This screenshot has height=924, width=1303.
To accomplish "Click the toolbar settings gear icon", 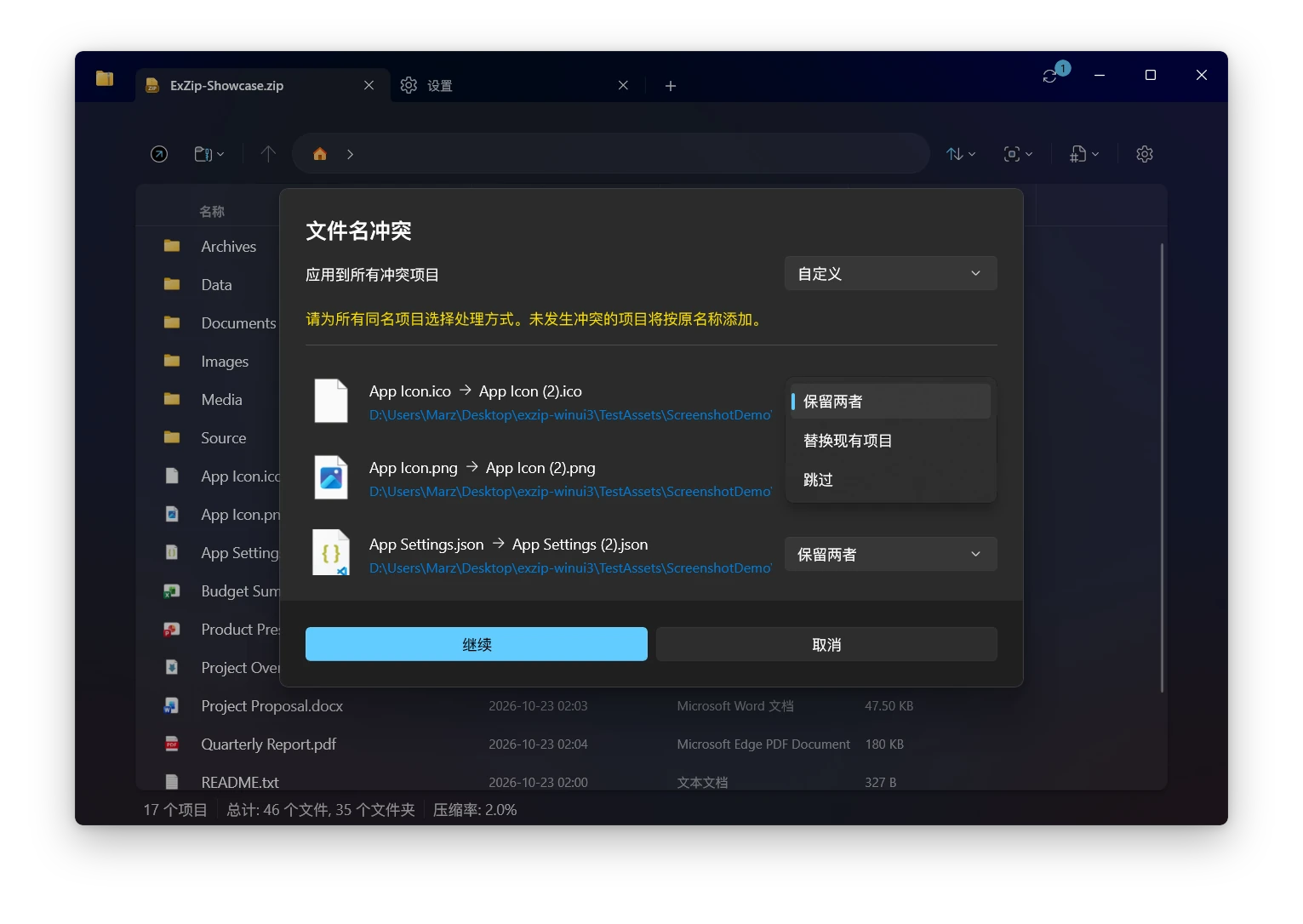I will tap(1145, 154).
